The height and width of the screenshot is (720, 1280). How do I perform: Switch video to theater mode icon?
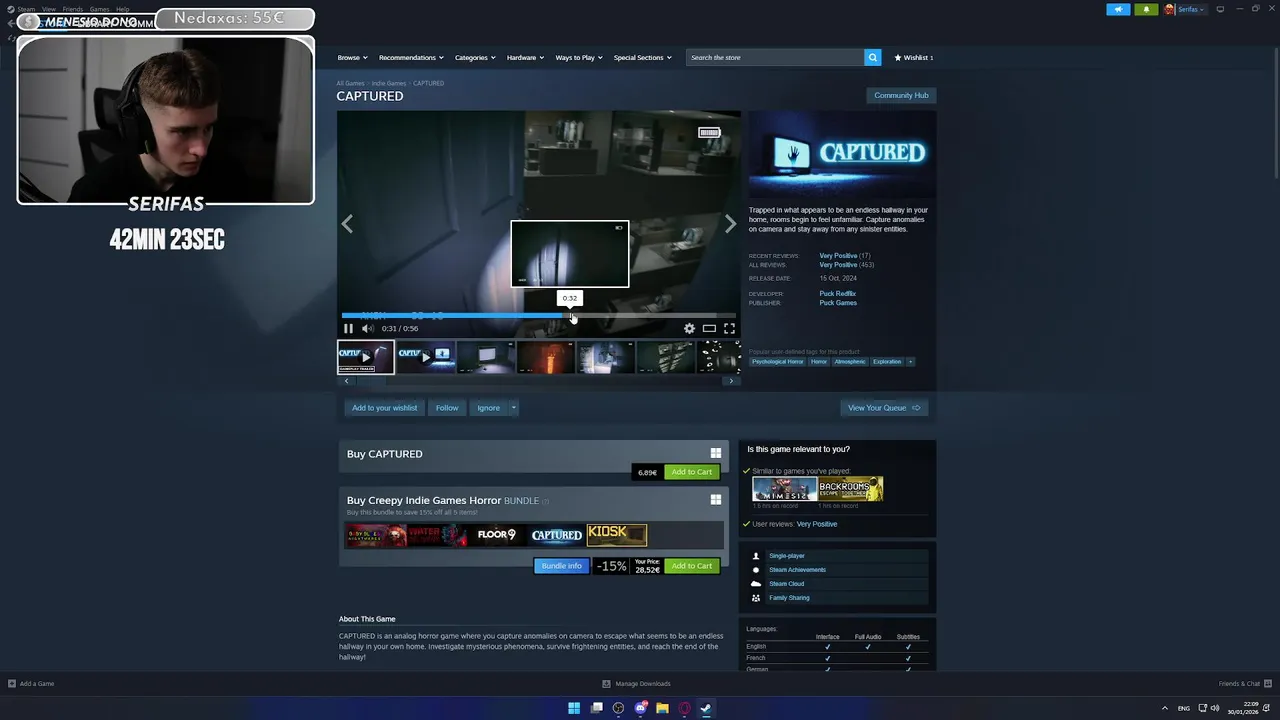click(x=709, y=328)
